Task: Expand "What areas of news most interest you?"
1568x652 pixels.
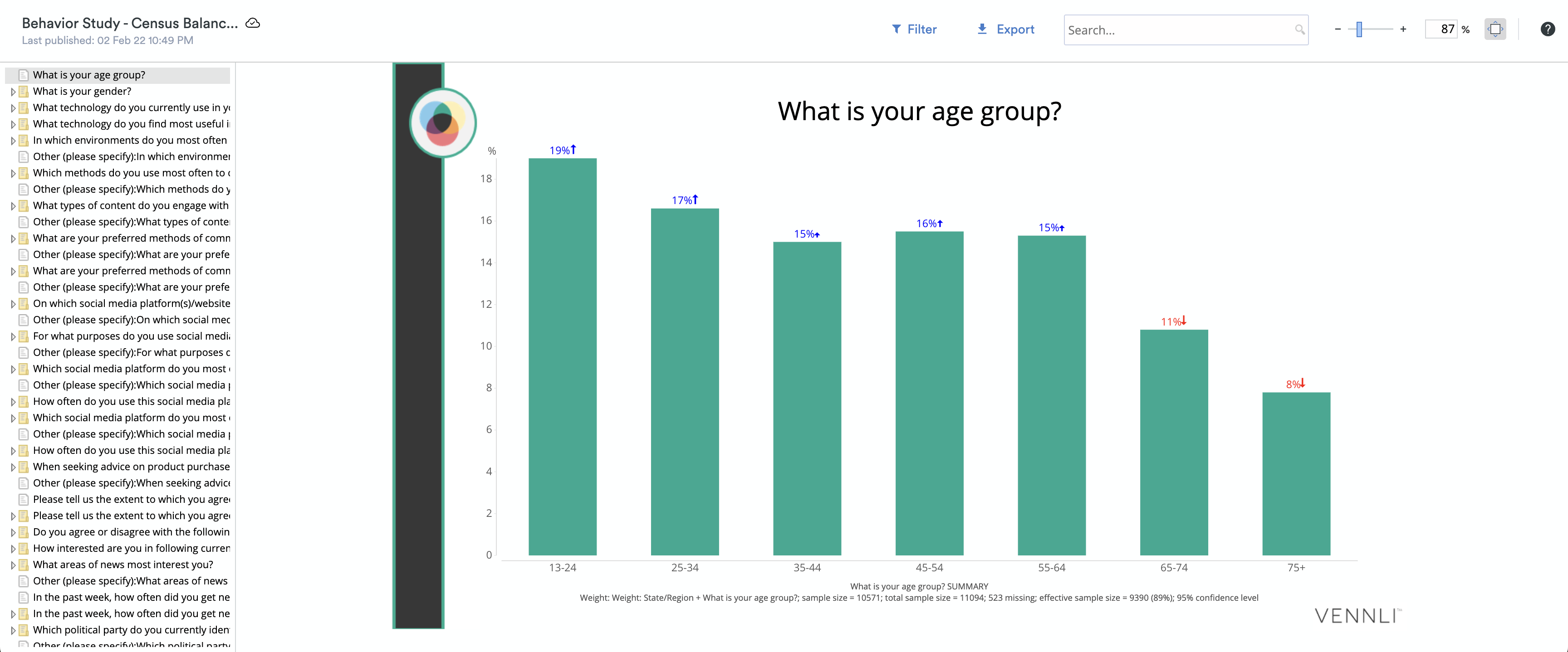Action: point(13,565)
